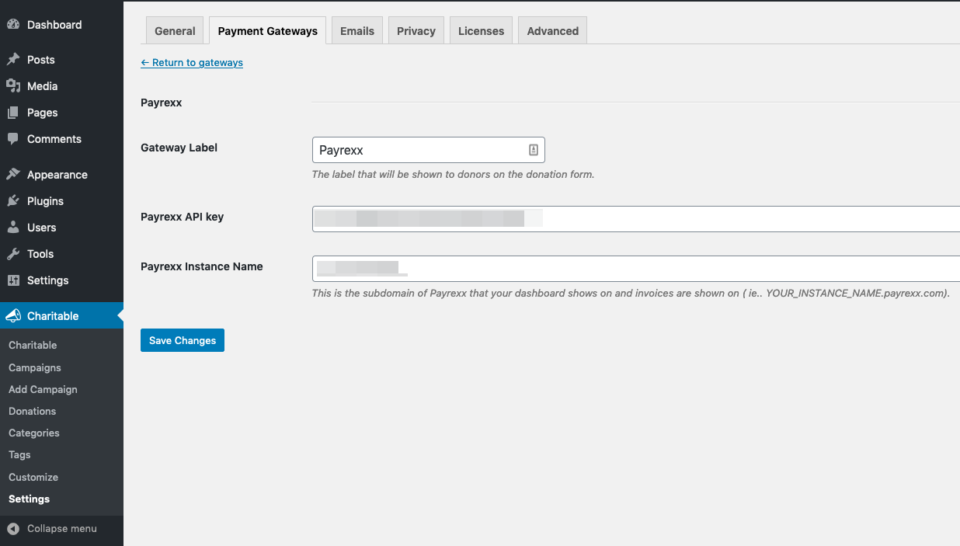This screenshot has height=546, width=960.
Task: Open the main Settings menu item
Action: [x=48, y=280]
